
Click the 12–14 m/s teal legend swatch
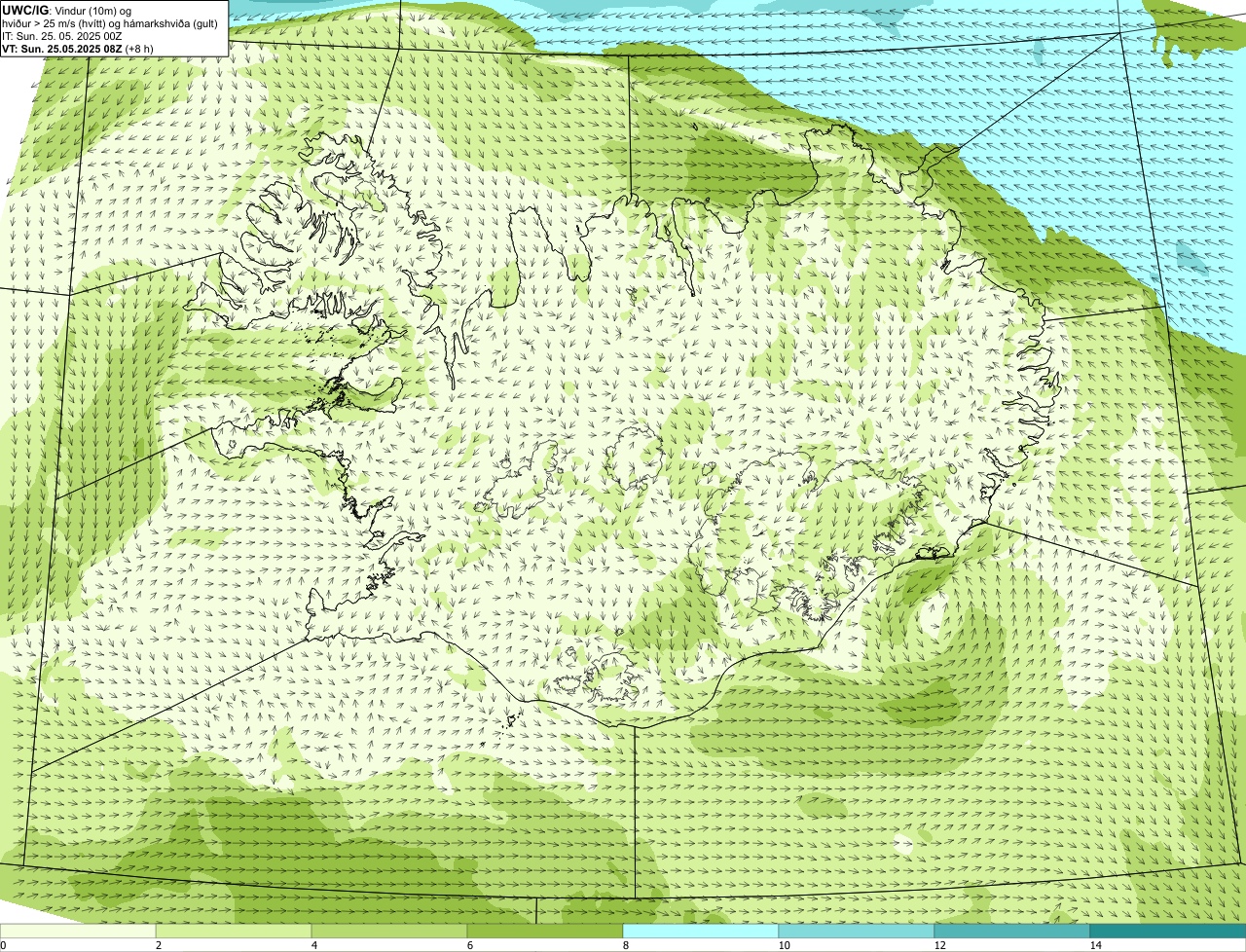[x=1012, y=932]
